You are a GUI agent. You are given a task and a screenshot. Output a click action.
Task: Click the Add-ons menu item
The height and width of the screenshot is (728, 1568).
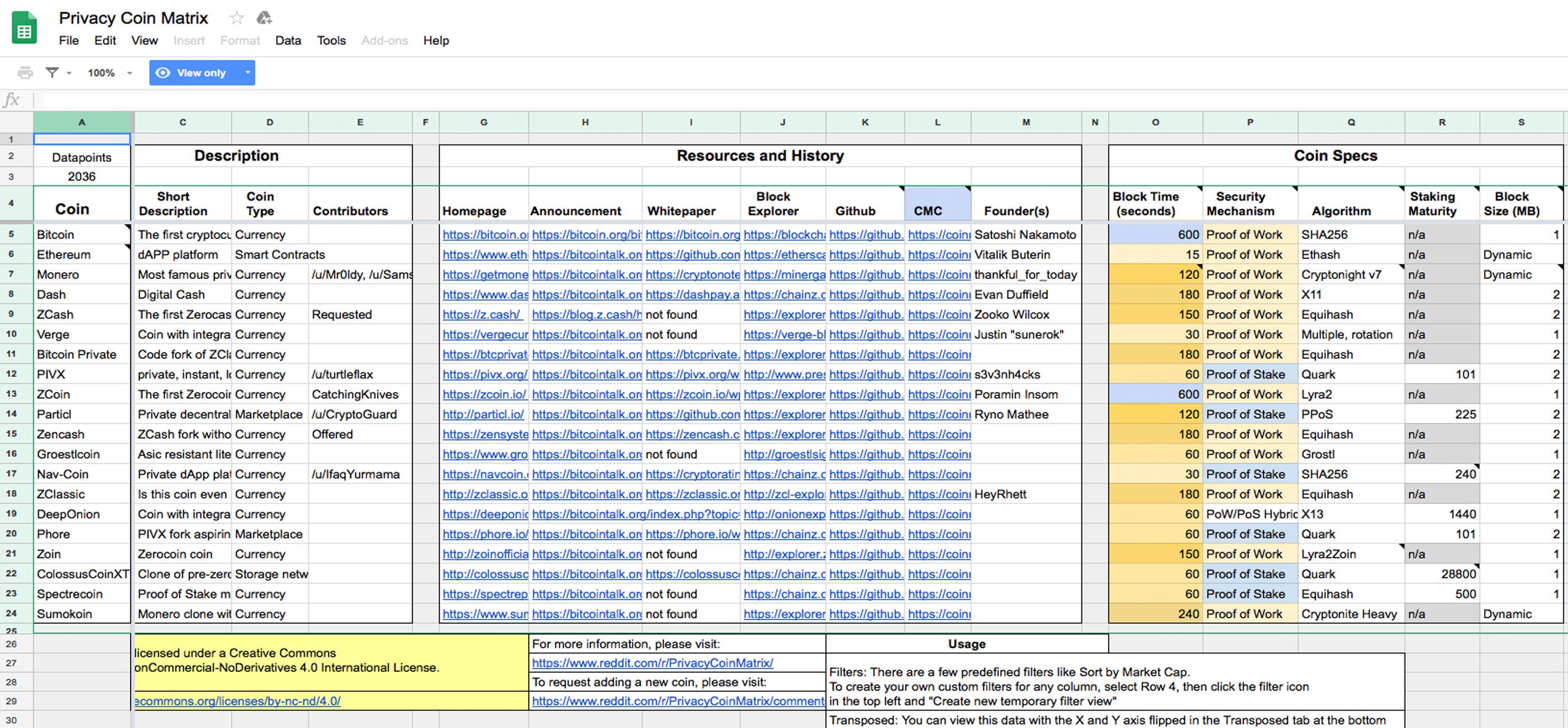tap(383, 40)
